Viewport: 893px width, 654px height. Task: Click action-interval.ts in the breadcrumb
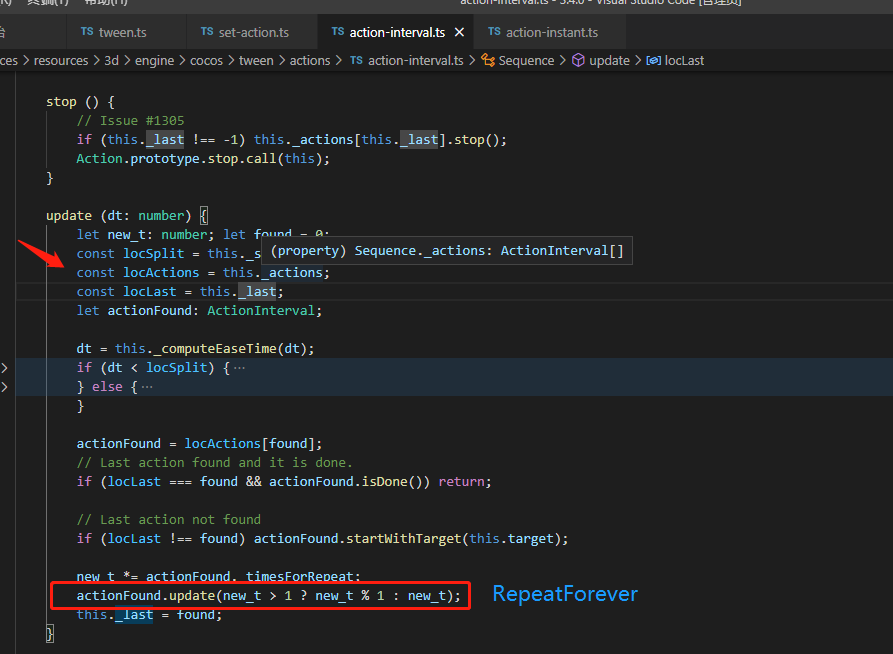click(416, 60)
